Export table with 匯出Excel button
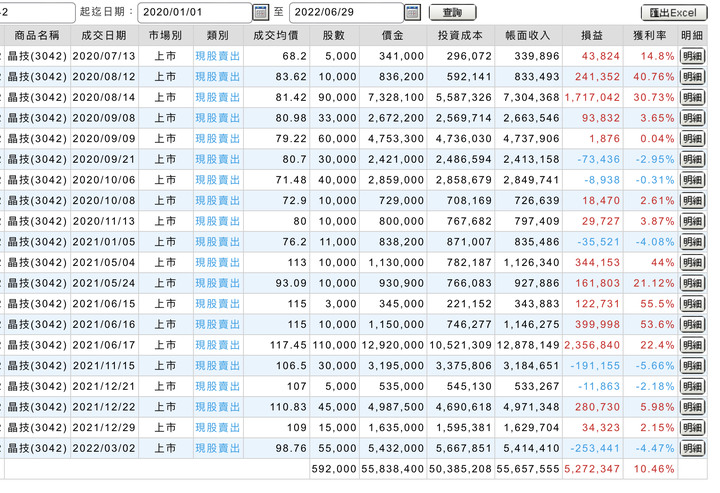This screenshot has height=493, width=720. pyautogui.click(x=673, y=12)
